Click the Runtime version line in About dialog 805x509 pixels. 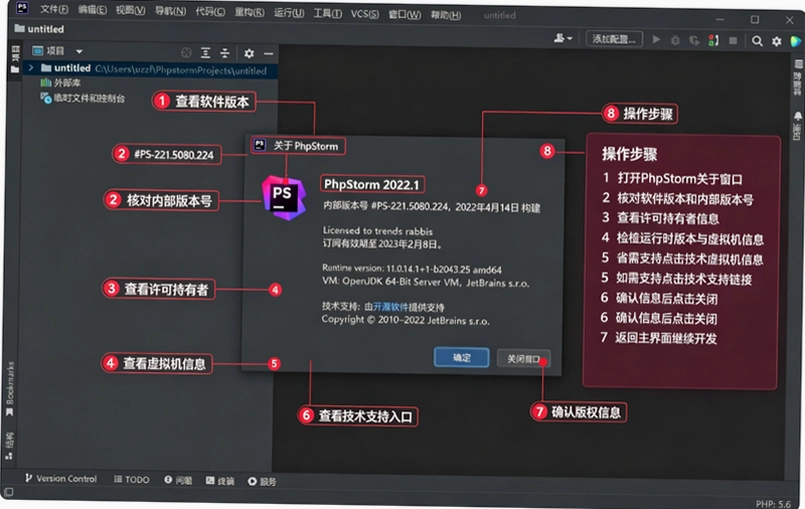[x=412, y=269]
